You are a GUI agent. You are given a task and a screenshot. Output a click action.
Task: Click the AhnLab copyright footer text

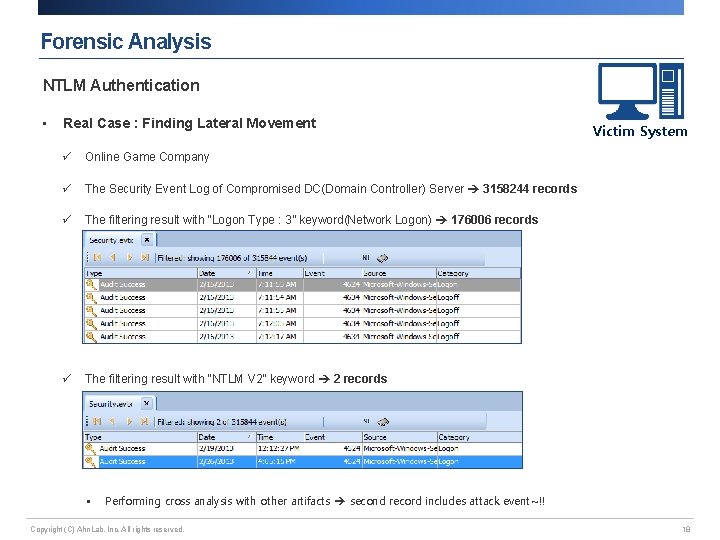pos(107,529)
